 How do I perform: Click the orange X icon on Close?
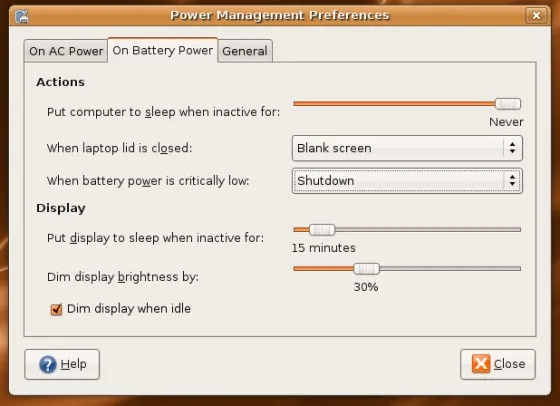481,364
